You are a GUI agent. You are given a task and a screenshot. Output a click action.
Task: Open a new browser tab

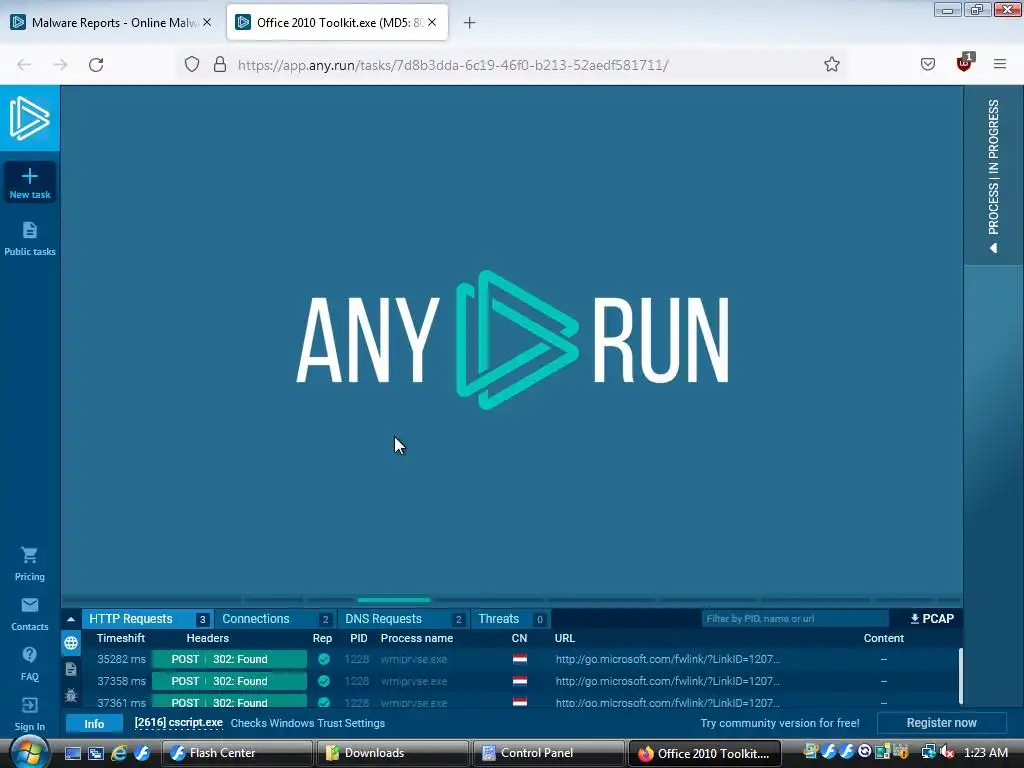(469, 23)
